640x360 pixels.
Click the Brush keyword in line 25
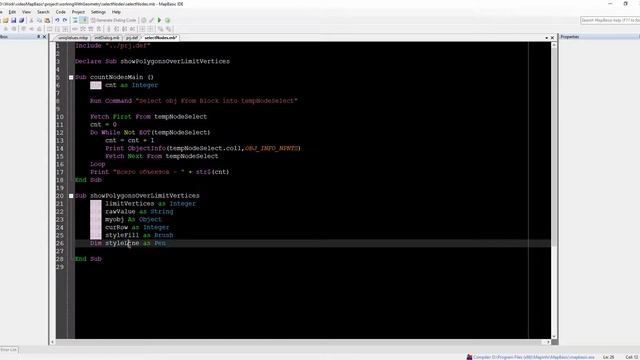pyautogui.click(x=164, y=236)
